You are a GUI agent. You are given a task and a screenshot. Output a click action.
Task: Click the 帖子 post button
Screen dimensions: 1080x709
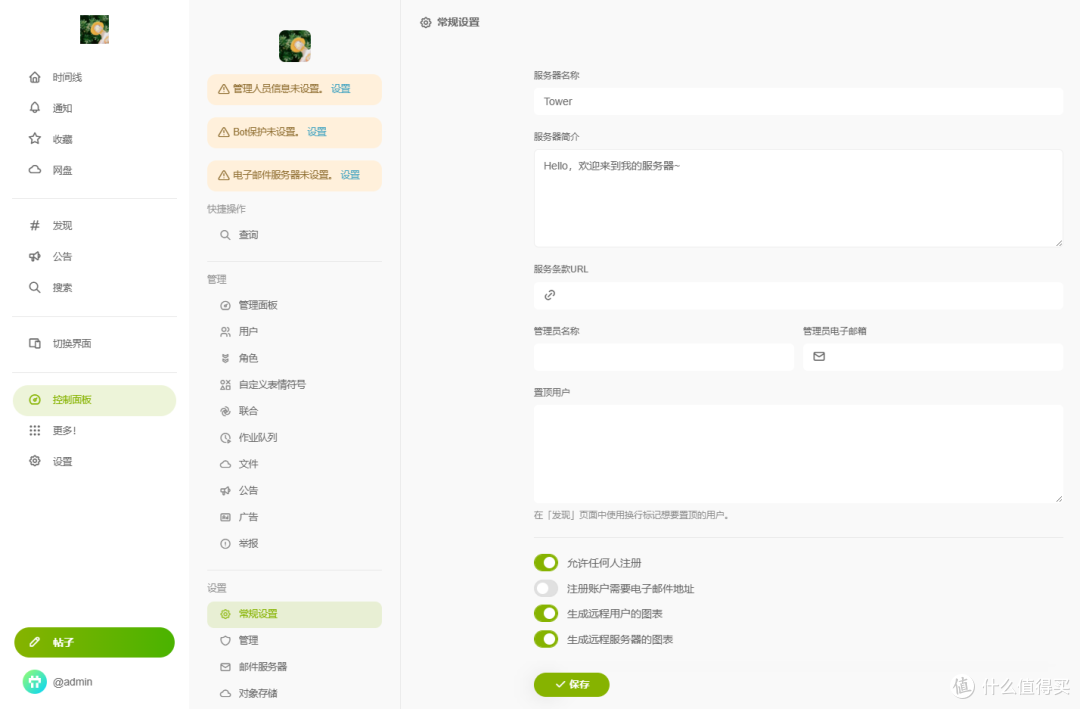click(x=94, y=642)
